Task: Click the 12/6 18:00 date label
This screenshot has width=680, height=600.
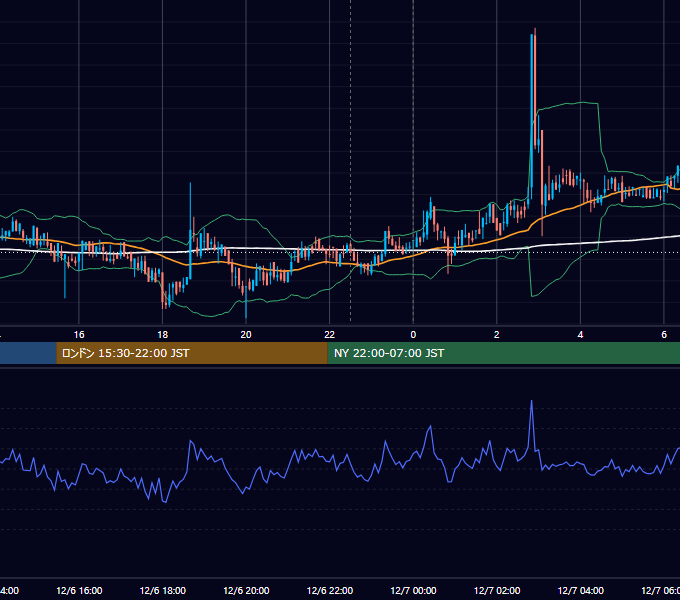Action: (163, 591)
